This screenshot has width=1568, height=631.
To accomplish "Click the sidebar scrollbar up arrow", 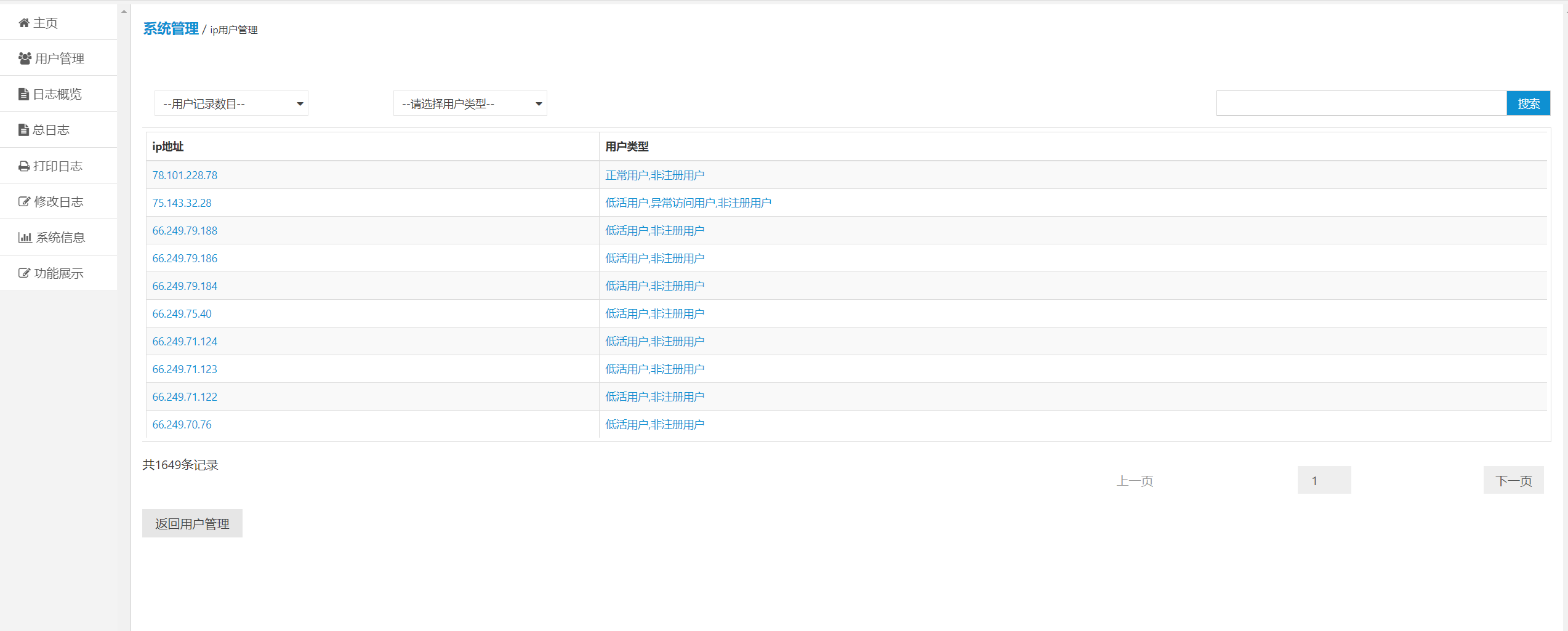I will pyautogui.click(x=124, y=11).
